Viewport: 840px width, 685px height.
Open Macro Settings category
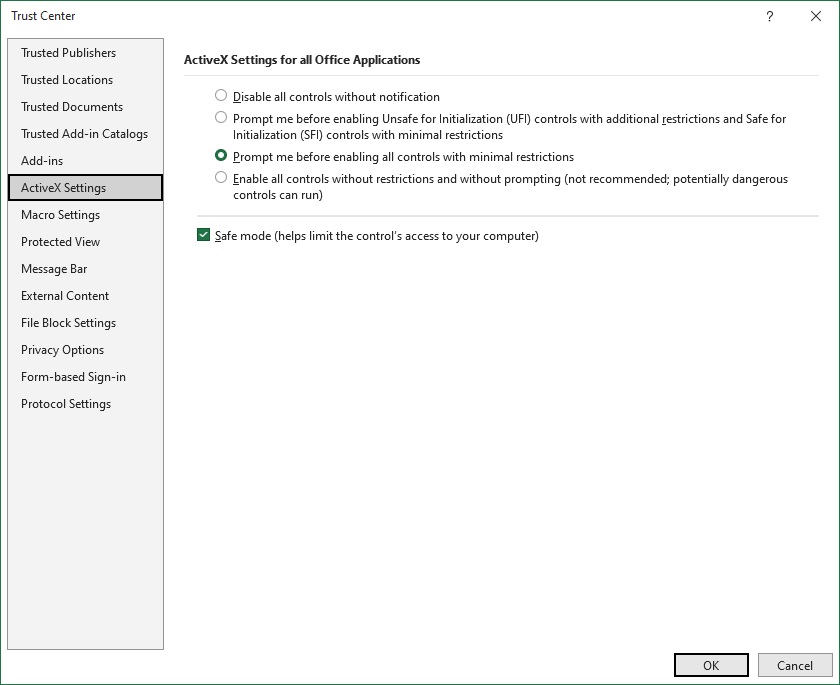point(60,215)
